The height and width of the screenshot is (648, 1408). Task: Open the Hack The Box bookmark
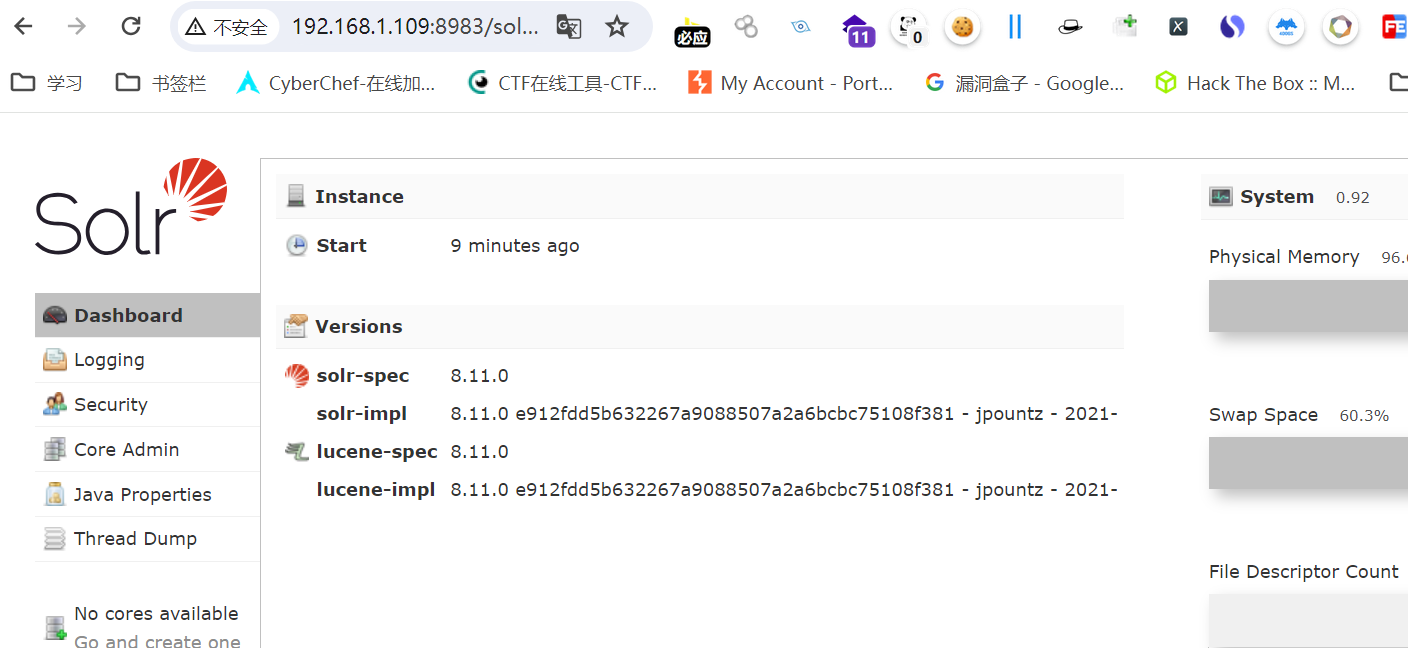1255,83
